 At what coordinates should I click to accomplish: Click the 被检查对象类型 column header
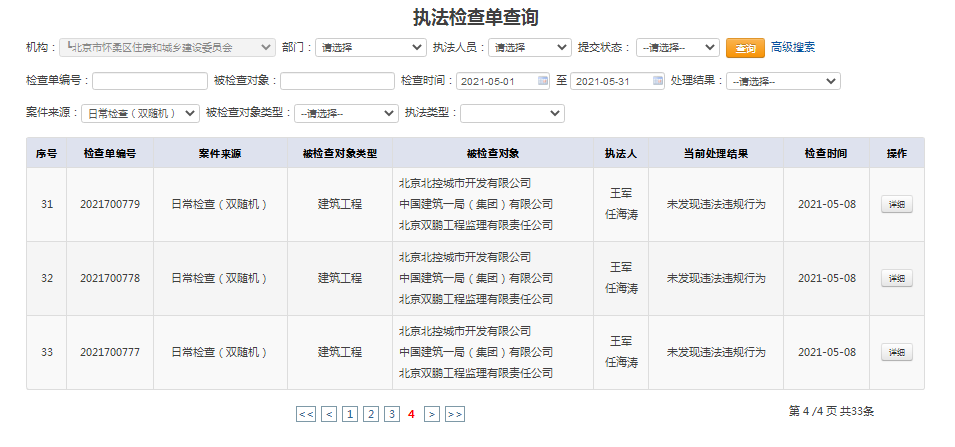[x=340, y=153]
